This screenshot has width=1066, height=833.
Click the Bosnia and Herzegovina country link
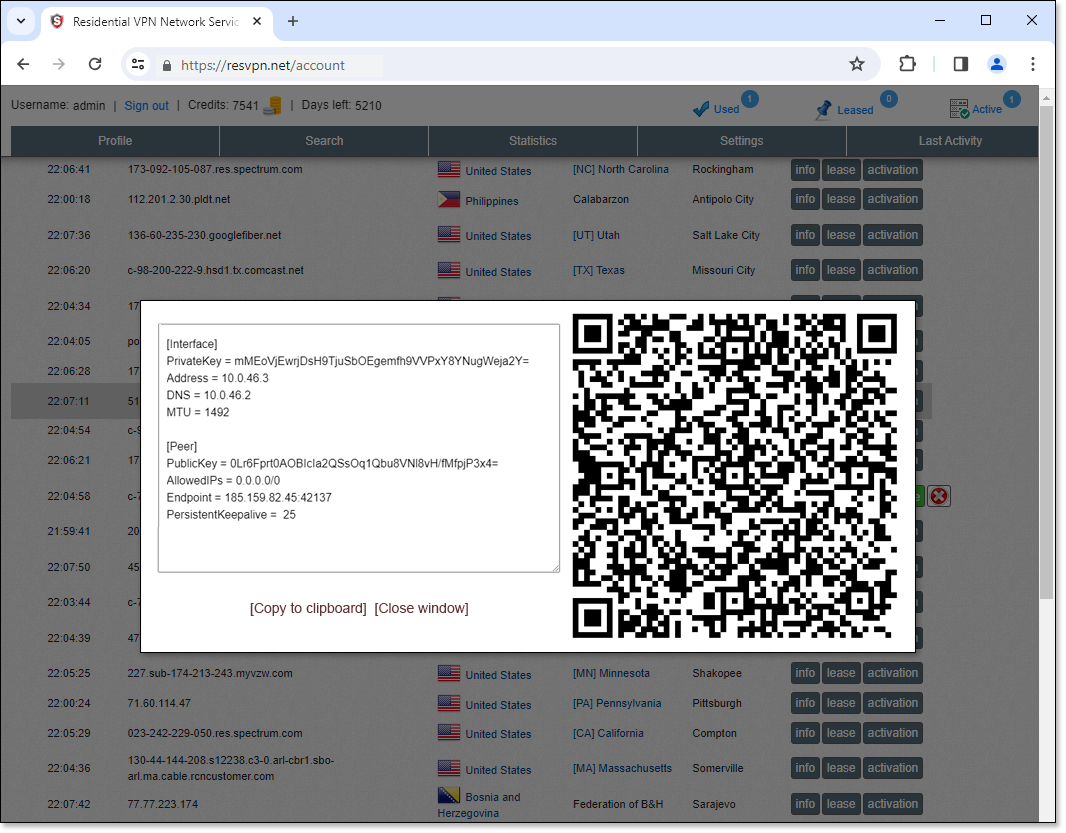click(479, 804)
